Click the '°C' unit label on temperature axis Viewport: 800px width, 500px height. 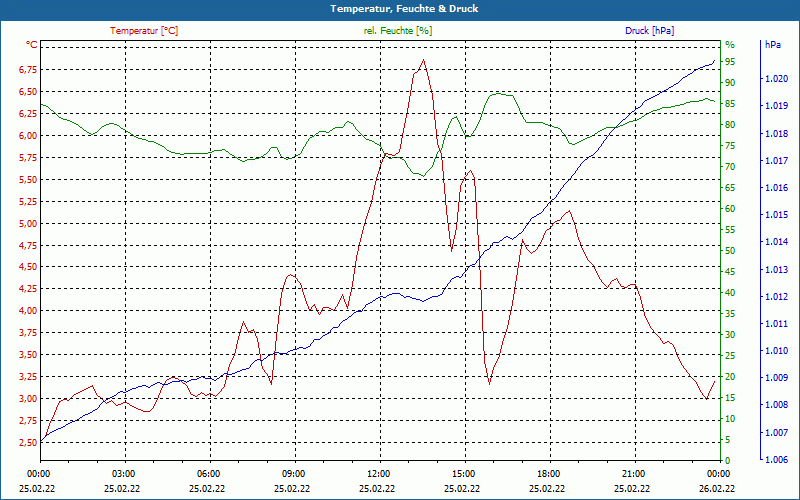(32, 45)
